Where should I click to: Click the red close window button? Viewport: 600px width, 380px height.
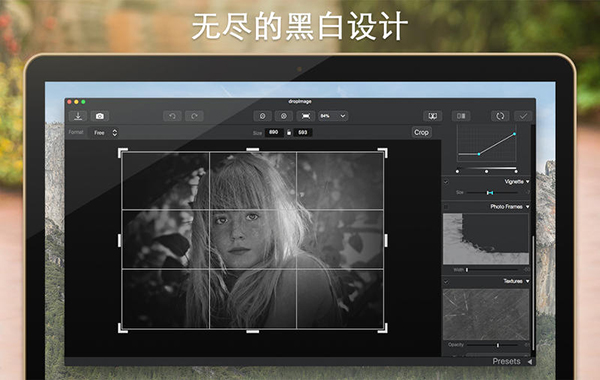click(x=69, y=102)
